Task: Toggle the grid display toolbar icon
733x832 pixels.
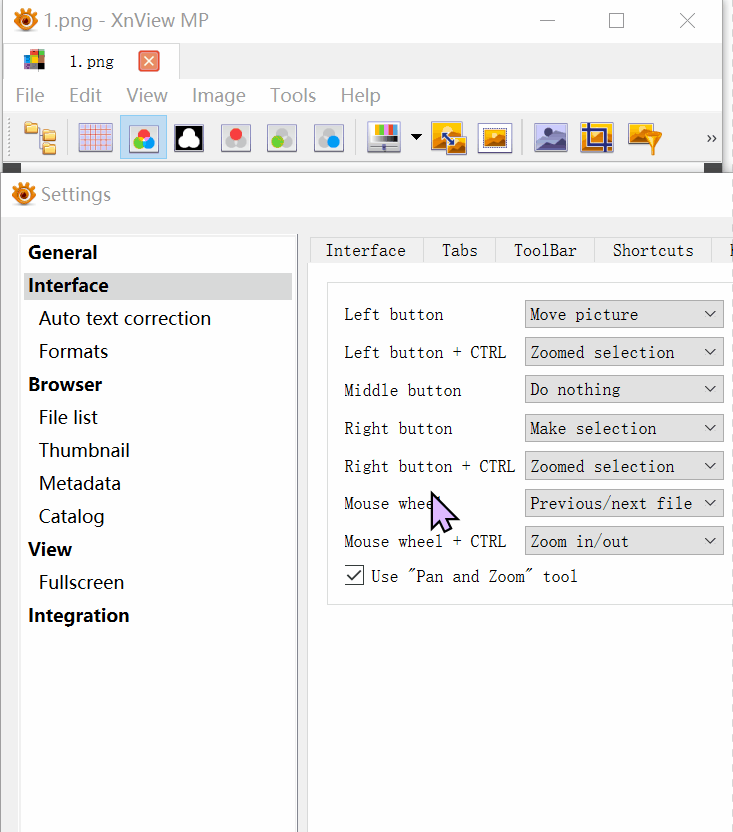Action: point(96,138)
